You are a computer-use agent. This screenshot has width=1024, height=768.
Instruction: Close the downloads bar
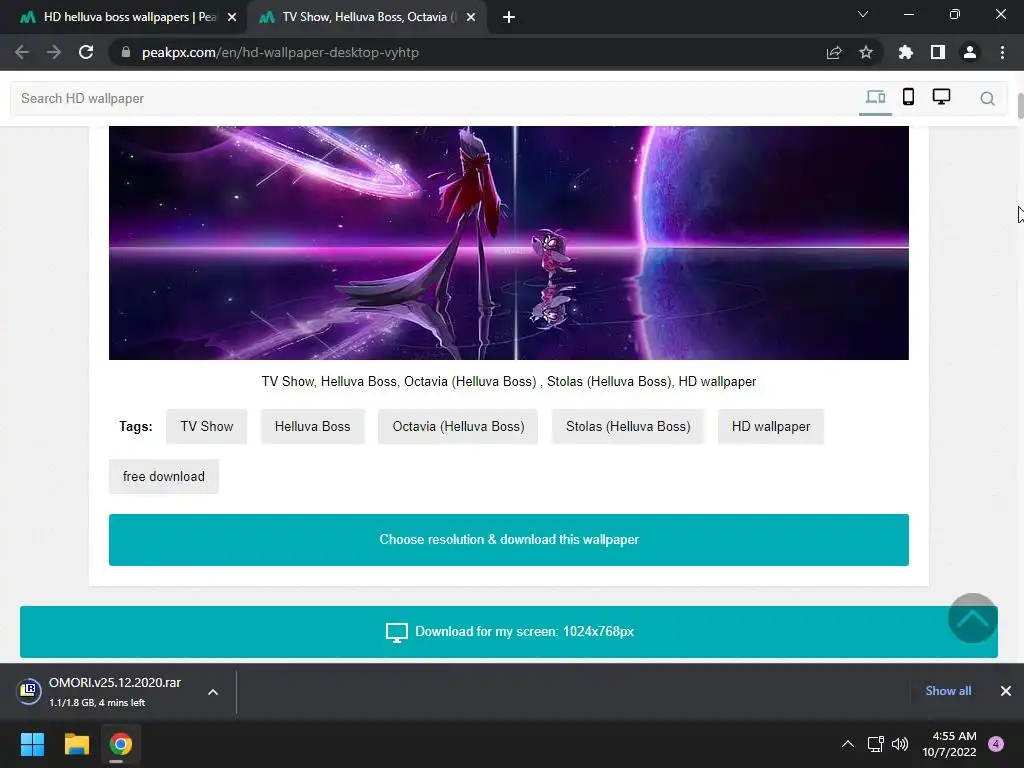(x=1006, y=691)
